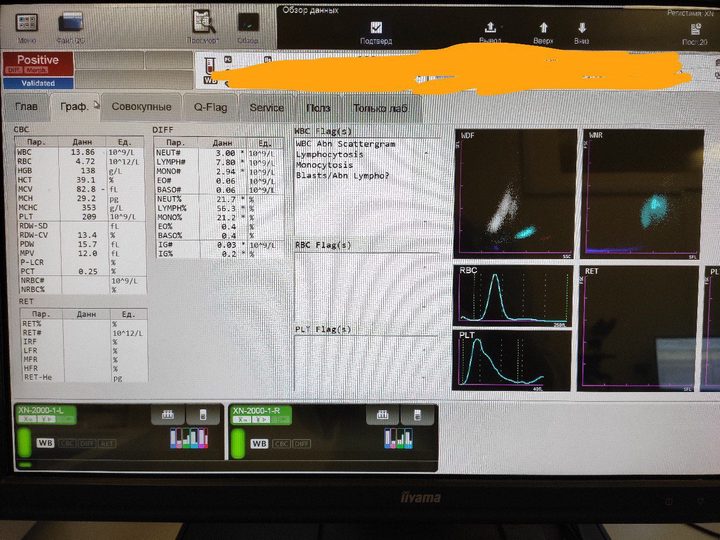The image size is (720, 540).
Task: Select the XN-2000-1-R analyzer button
Action: pyautogui.click(x=261, y=415)
